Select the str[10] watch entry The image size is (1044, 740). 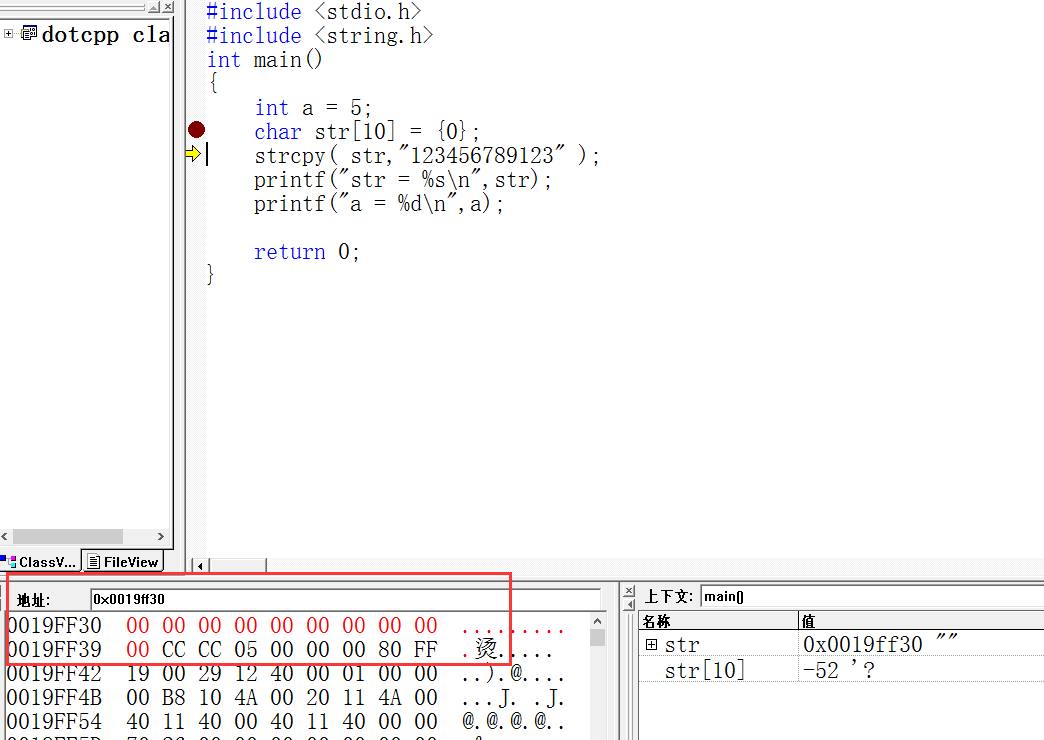pos(705,670)
